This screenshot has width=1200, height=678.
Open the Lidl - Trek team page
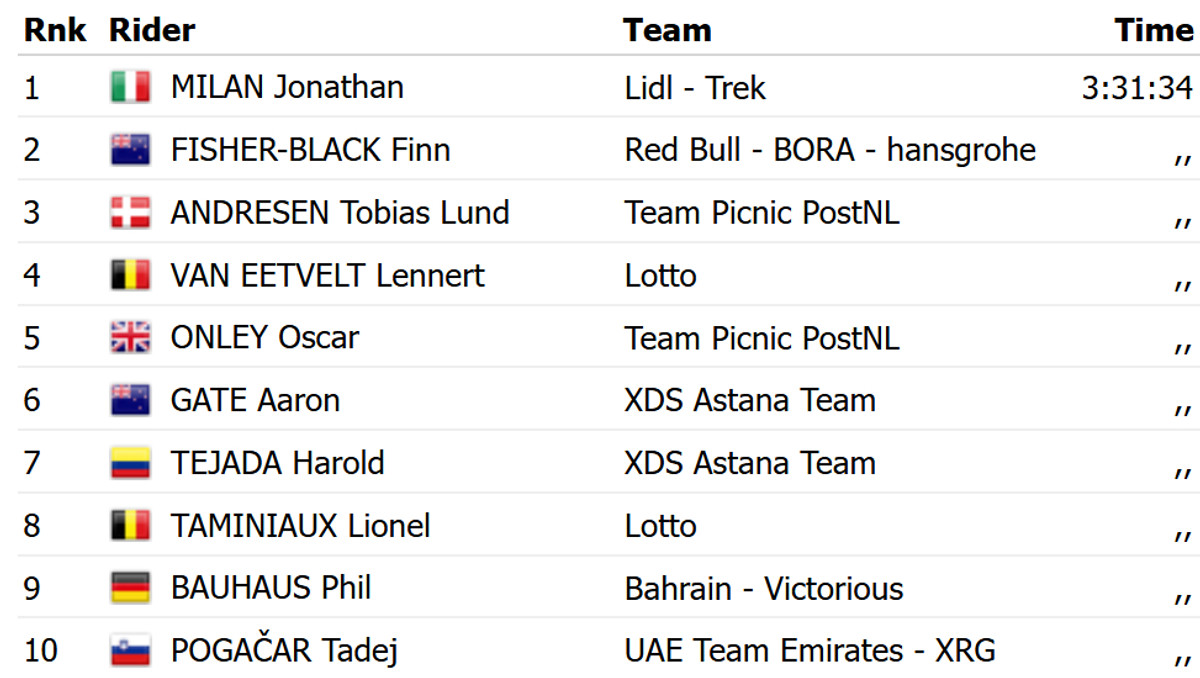click(x=694, y=88)
